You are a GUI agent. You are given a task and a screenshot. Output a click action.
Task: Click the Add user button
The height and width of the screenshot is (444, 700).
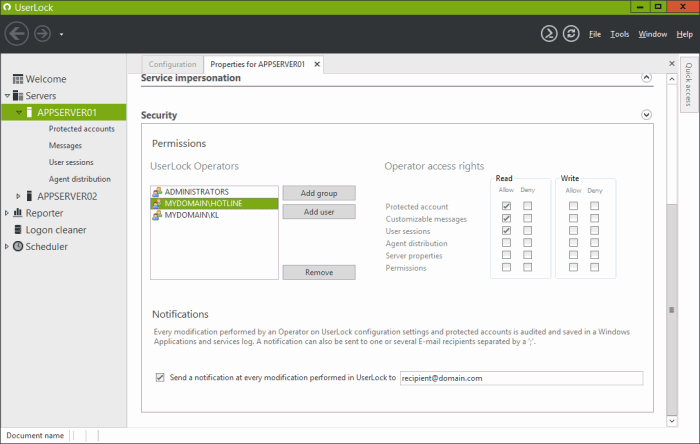pos(319,212)
